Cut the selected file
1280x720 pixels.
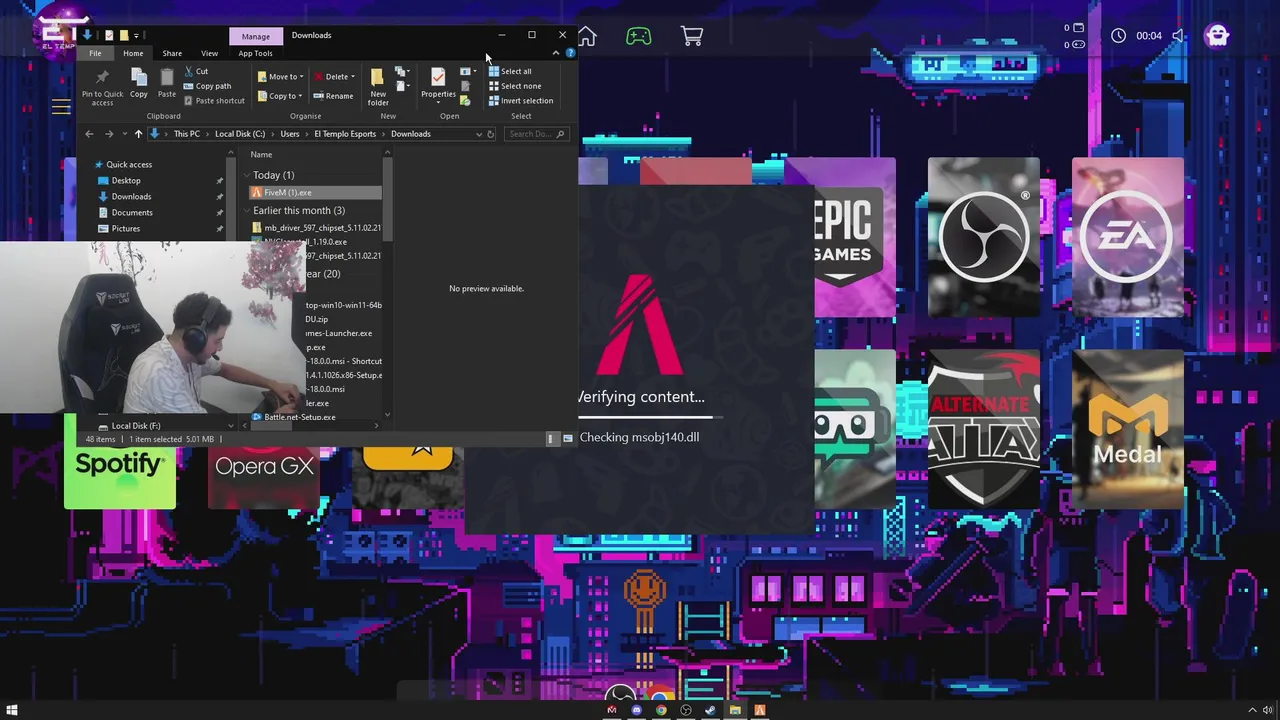(196, 71)
